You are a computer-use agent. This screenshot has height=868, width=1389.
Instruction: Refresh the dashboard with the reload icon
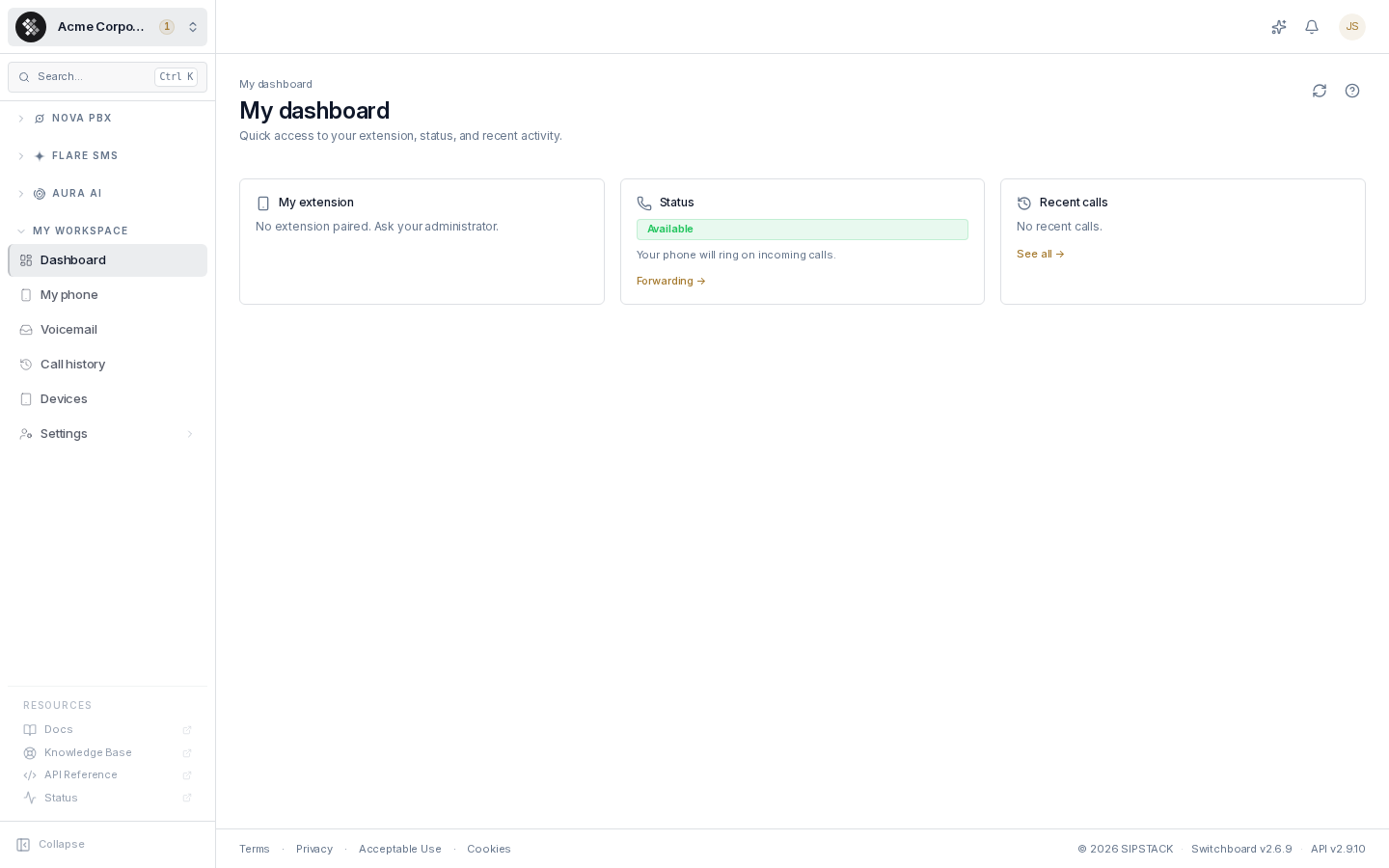1320,91
